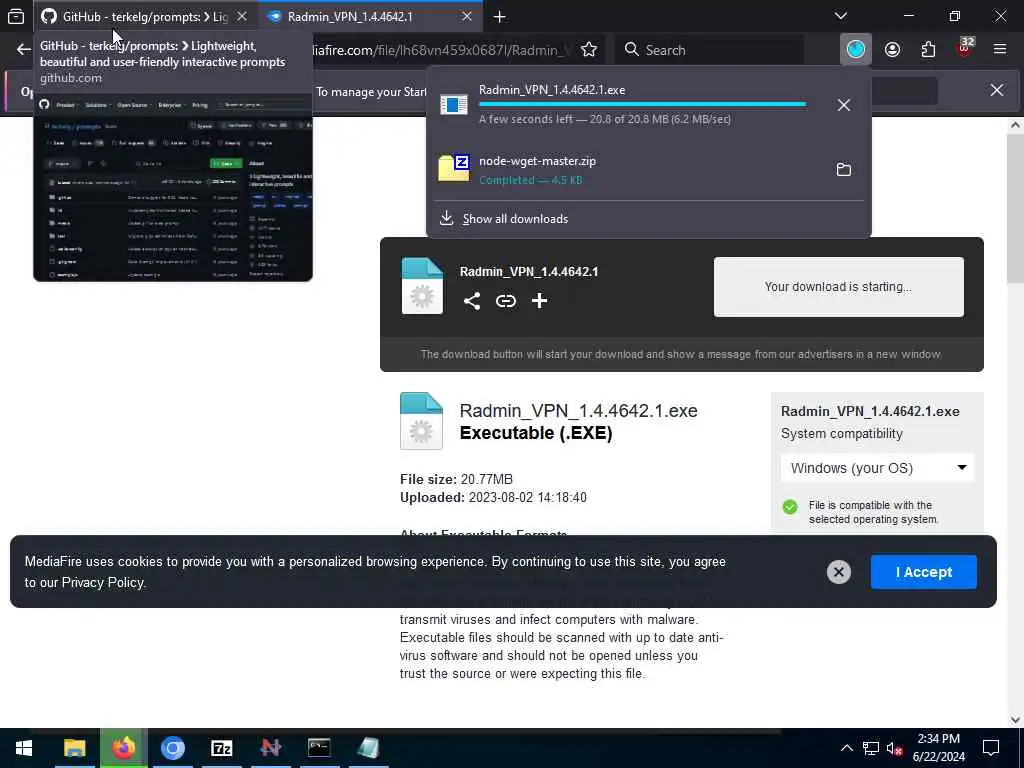The width and height of the screenshot is (1024, 768).
Task: Open 7-Zip from the taskbar
Action: point(221,748)
